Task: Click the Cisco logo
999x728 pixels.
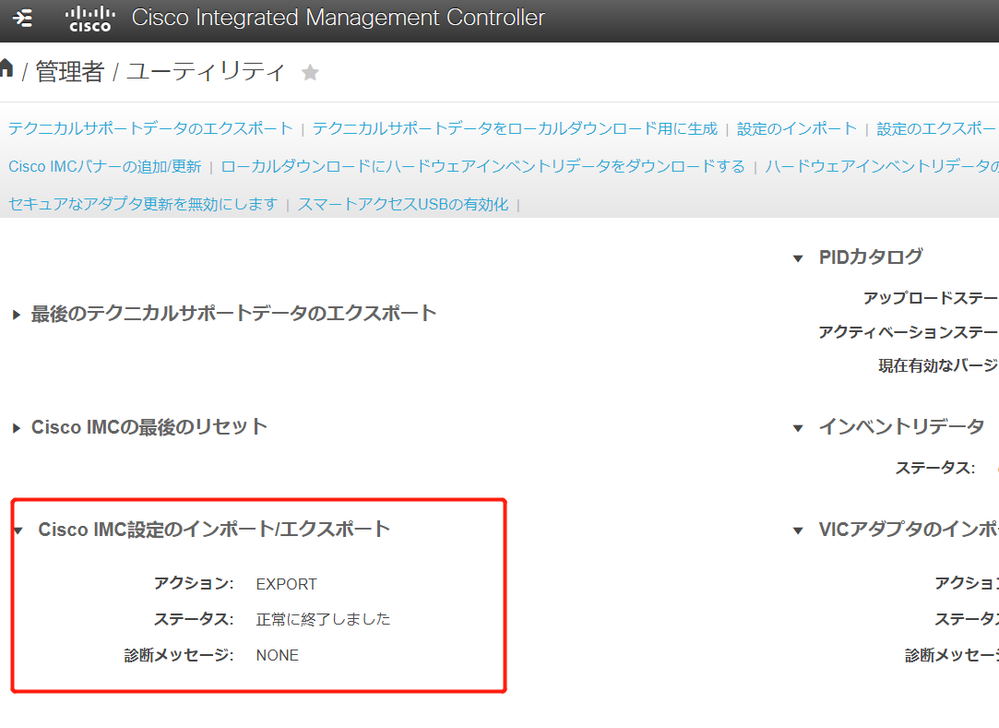Action: click(x=90, y=18)
